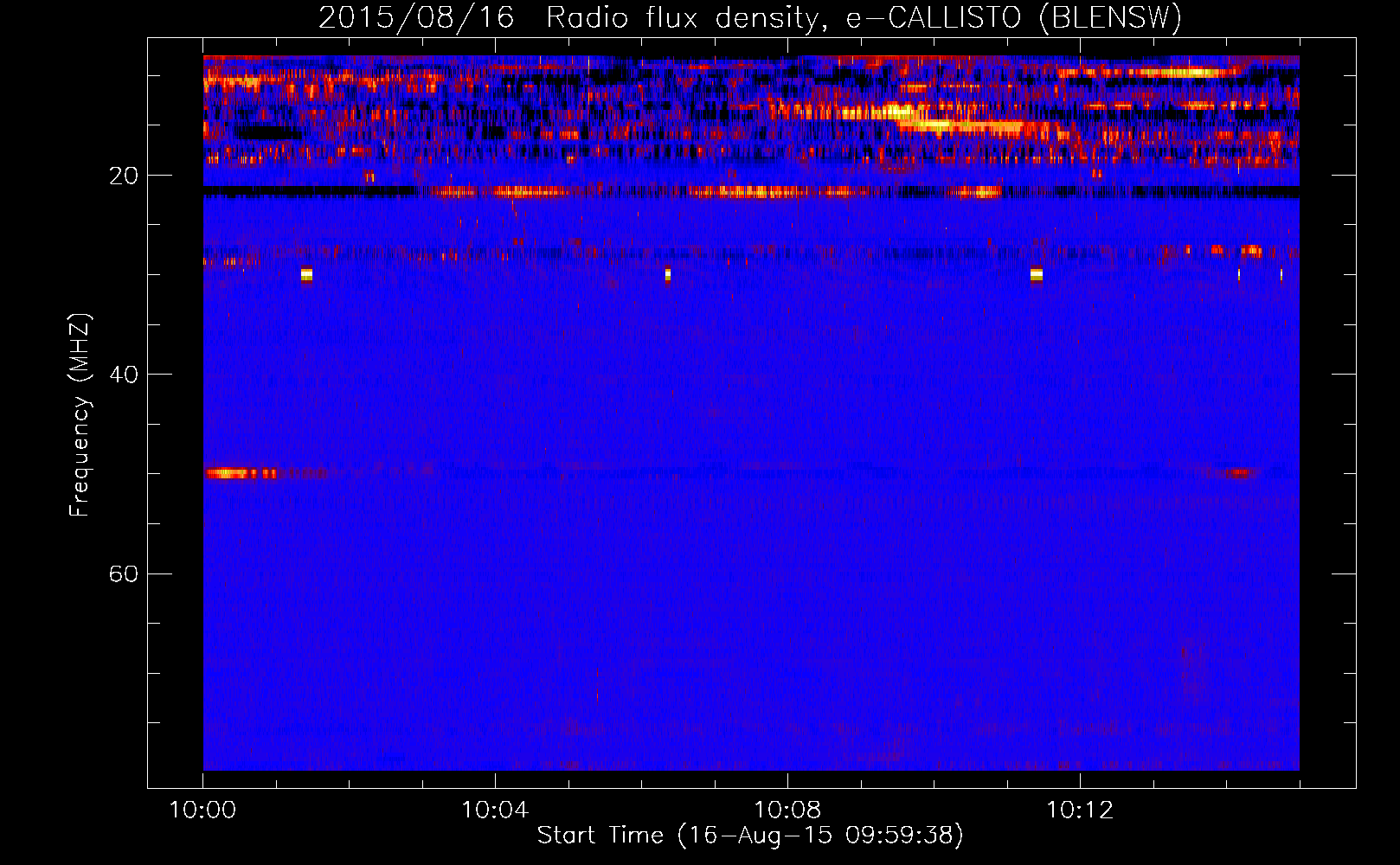Image resolution: width=1400 pixels, height=865 pixels.
Task: Select the '10:08' time tick label
Action: (x=787, y=811)
